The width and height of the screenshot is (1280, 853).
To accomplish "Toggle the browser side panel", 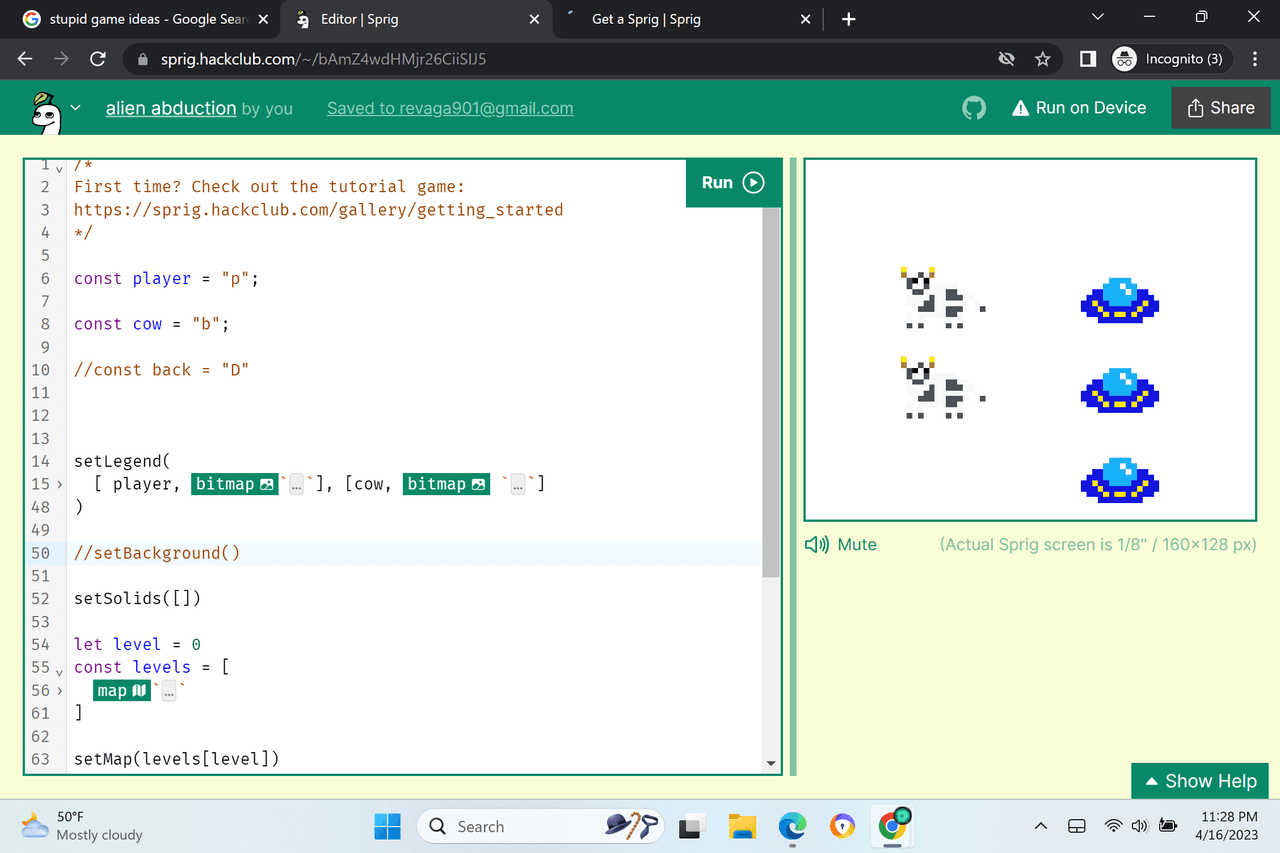I will click(x=1087, y=59).
